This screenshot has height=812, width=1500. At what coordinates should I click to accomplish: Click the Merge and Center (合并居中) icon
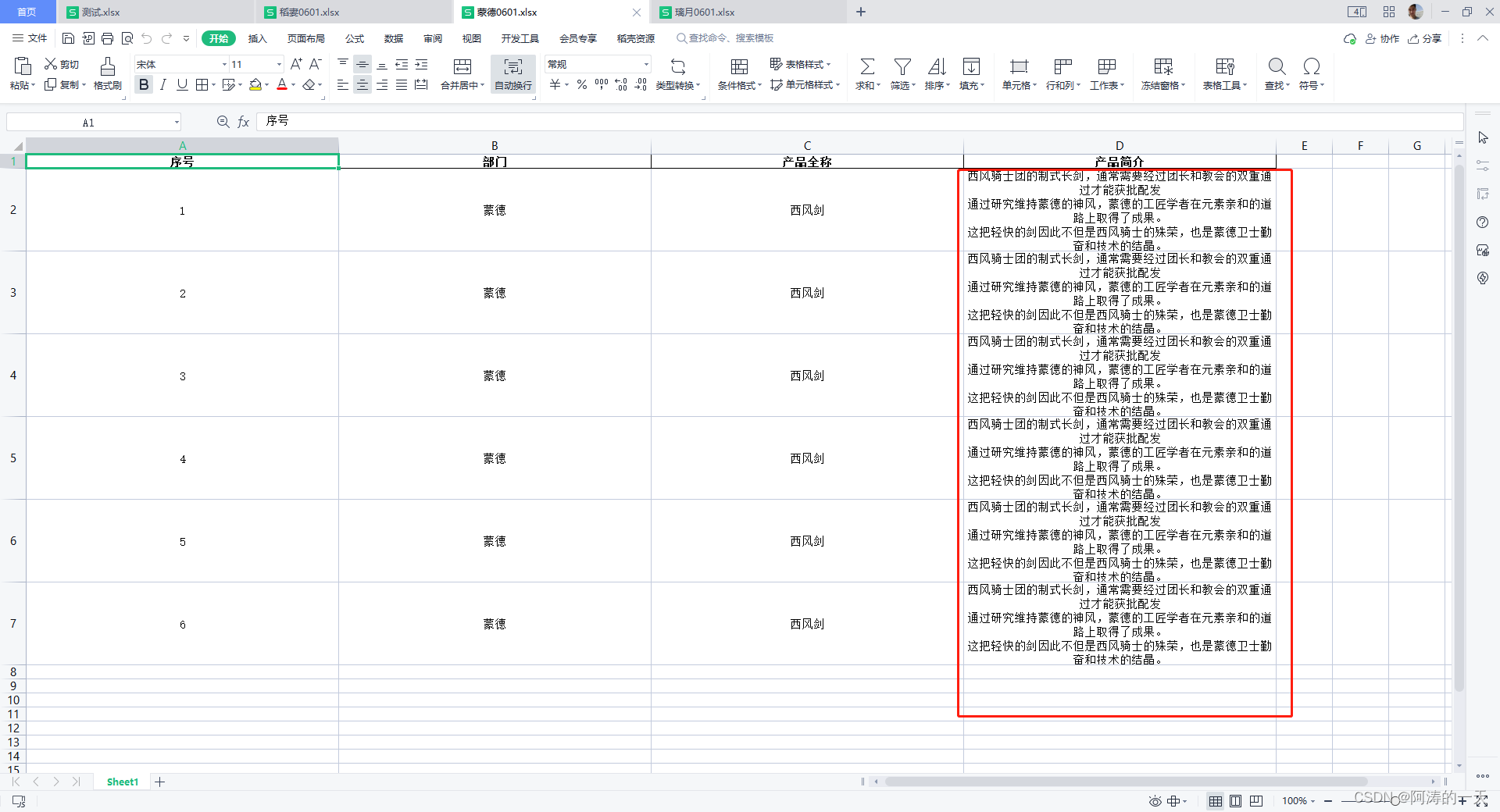click(x=462, y=66)
